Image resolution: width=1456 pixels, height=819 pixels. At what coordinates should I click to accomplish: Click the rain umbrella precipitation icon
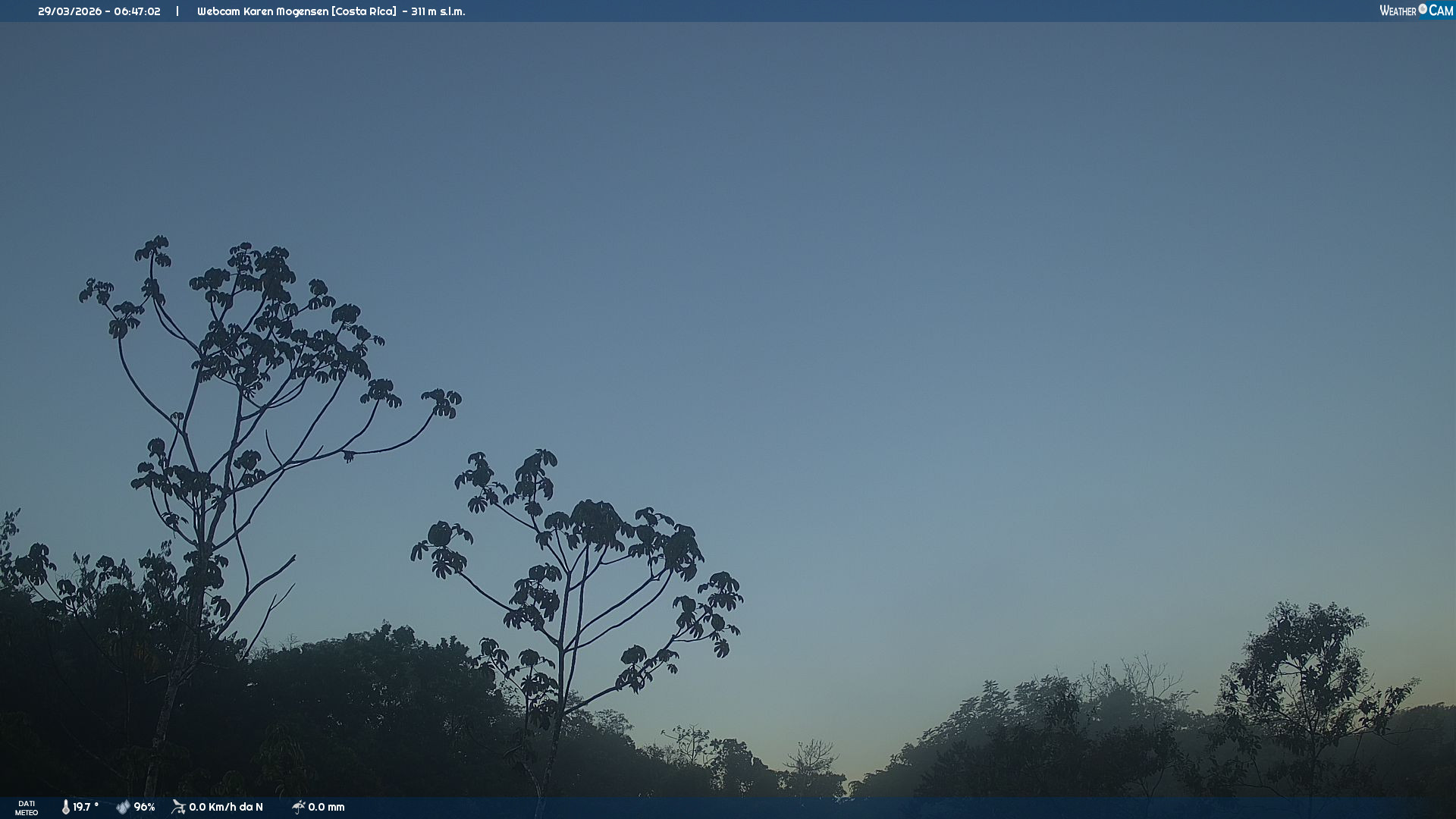click(x=298, y=807)
